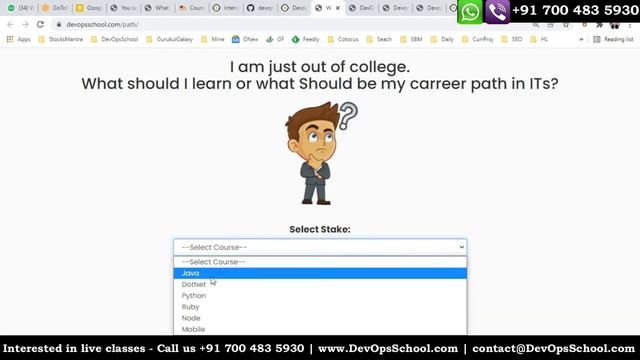Open the Reading list panel
Image resolution: width=640 pixels, height=360 pixels.
coord(613,39)
